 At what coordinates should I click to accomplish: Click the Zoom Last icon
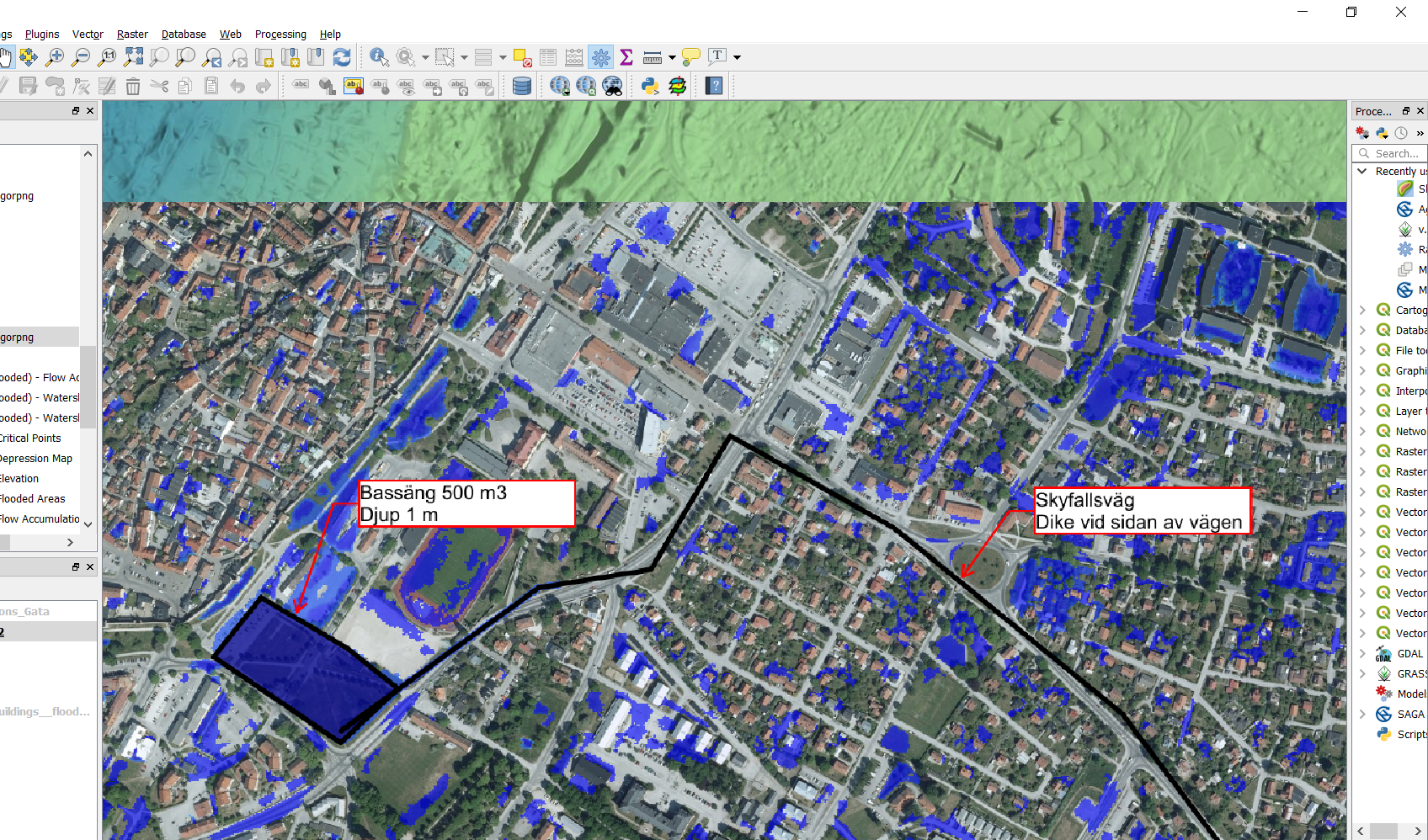[212, 57]
